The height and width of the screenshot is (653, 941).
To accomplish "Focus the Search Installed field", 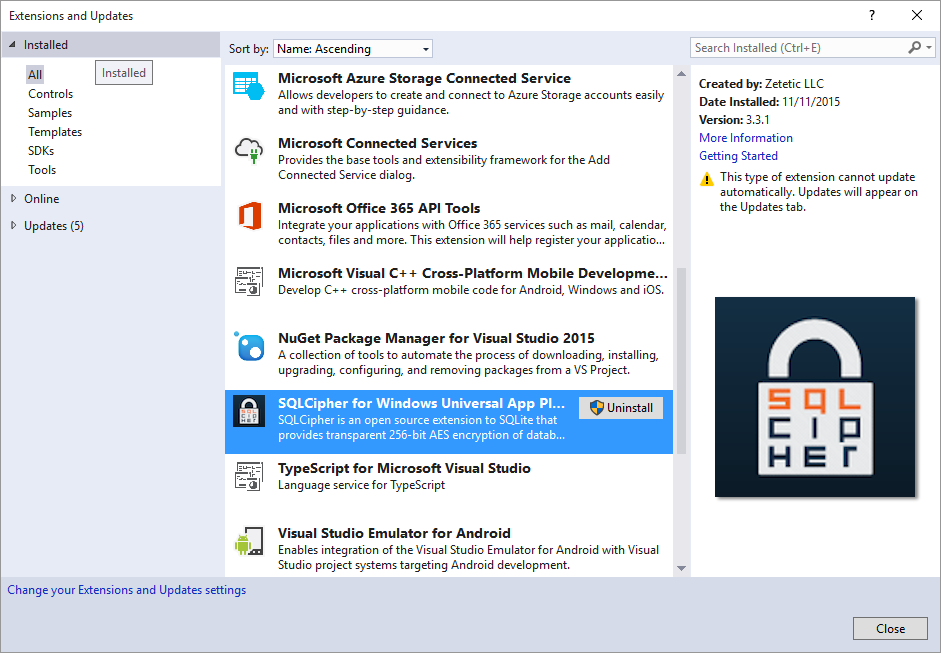I will click(799, 47).
